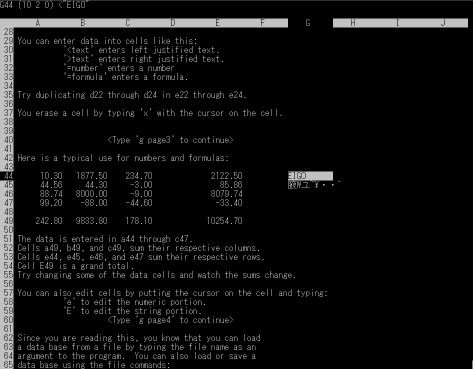Click the cell containing 1877.50
This screenshot has height=369, width=473.
92,176
